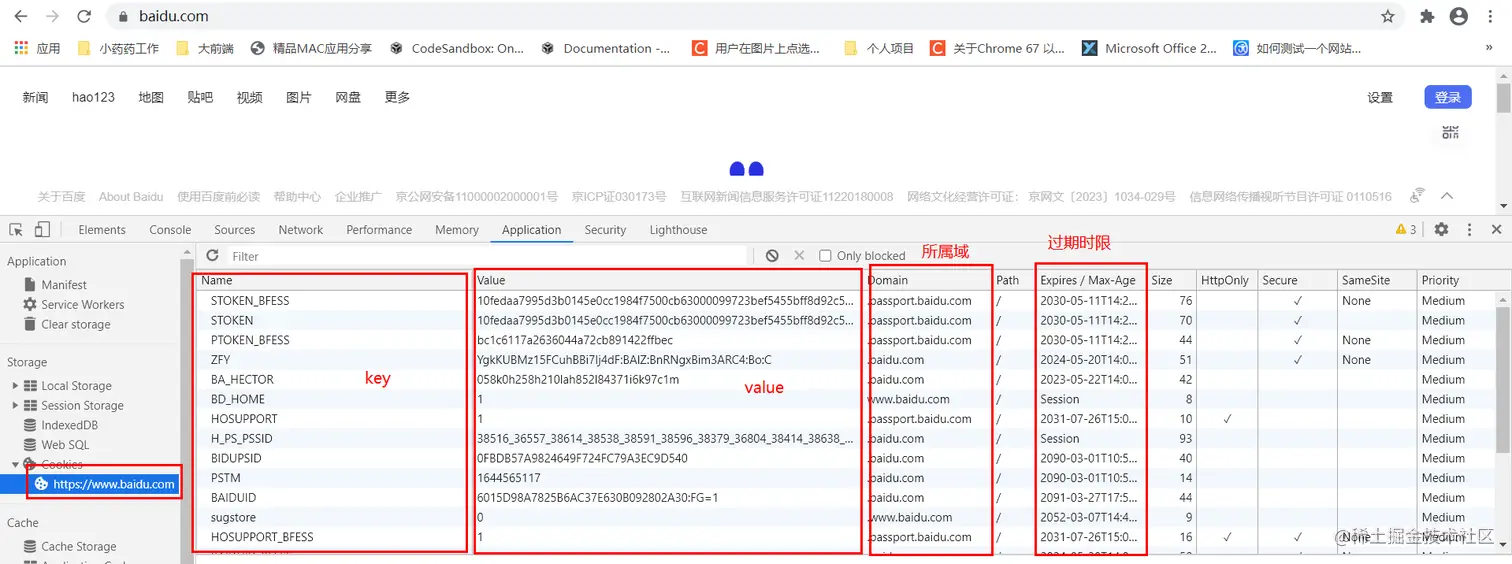Click the lock icon in the address bar
Image resolution: width=1512 pixels, height=564 pixels.
tap(123, 17)
